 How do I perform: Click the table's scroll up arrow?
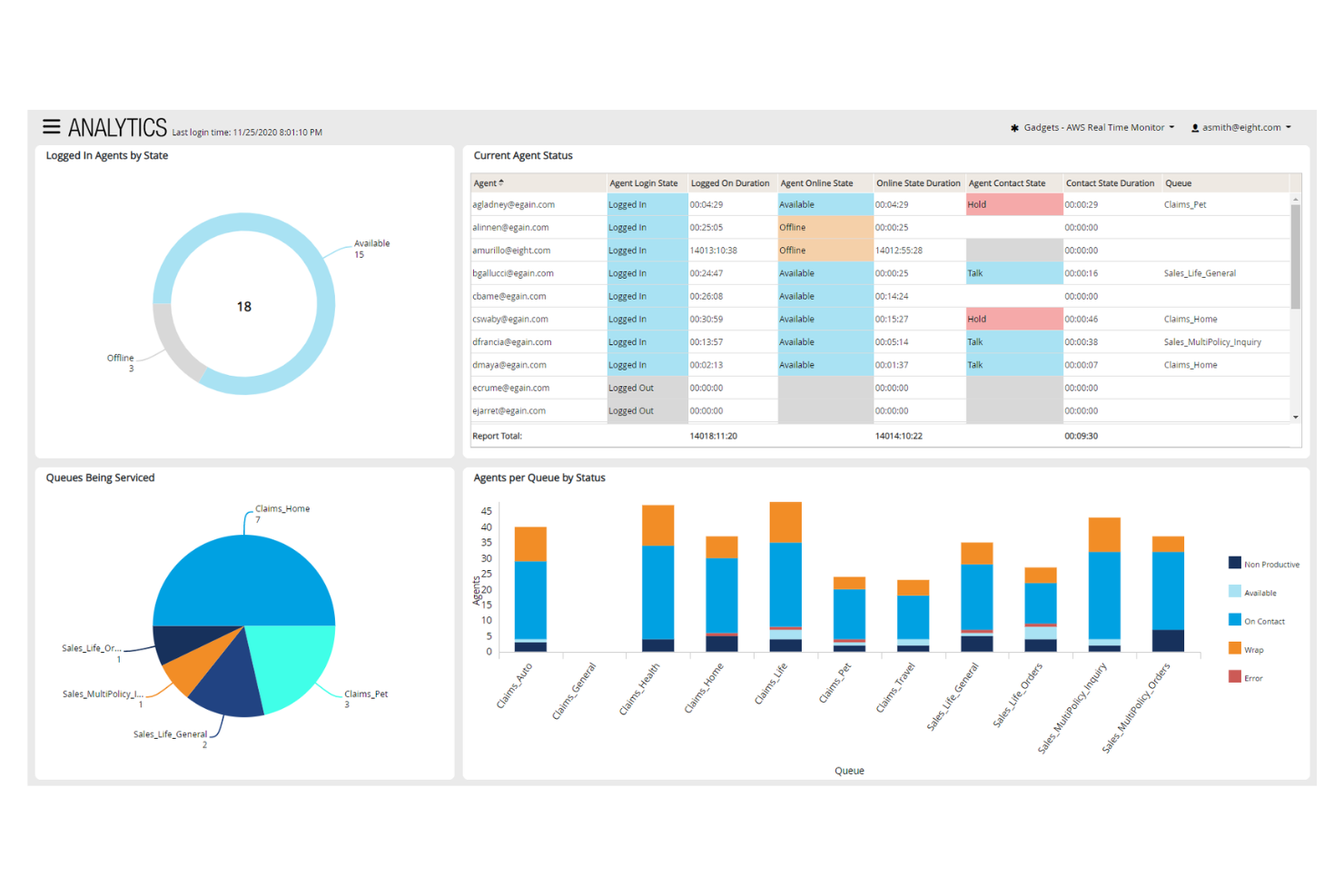pos(1296,199)
